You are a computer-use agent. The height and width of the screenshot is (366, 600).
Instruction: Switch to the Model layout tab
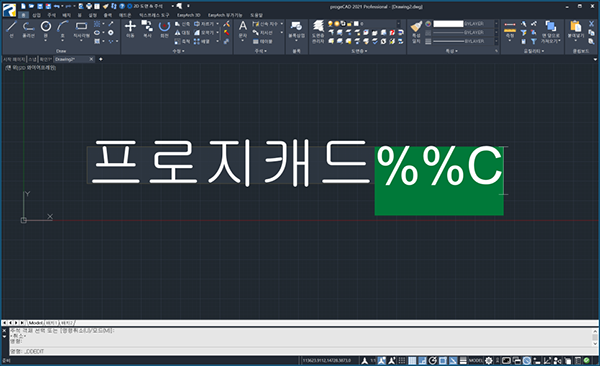click(x=36, y=323)
